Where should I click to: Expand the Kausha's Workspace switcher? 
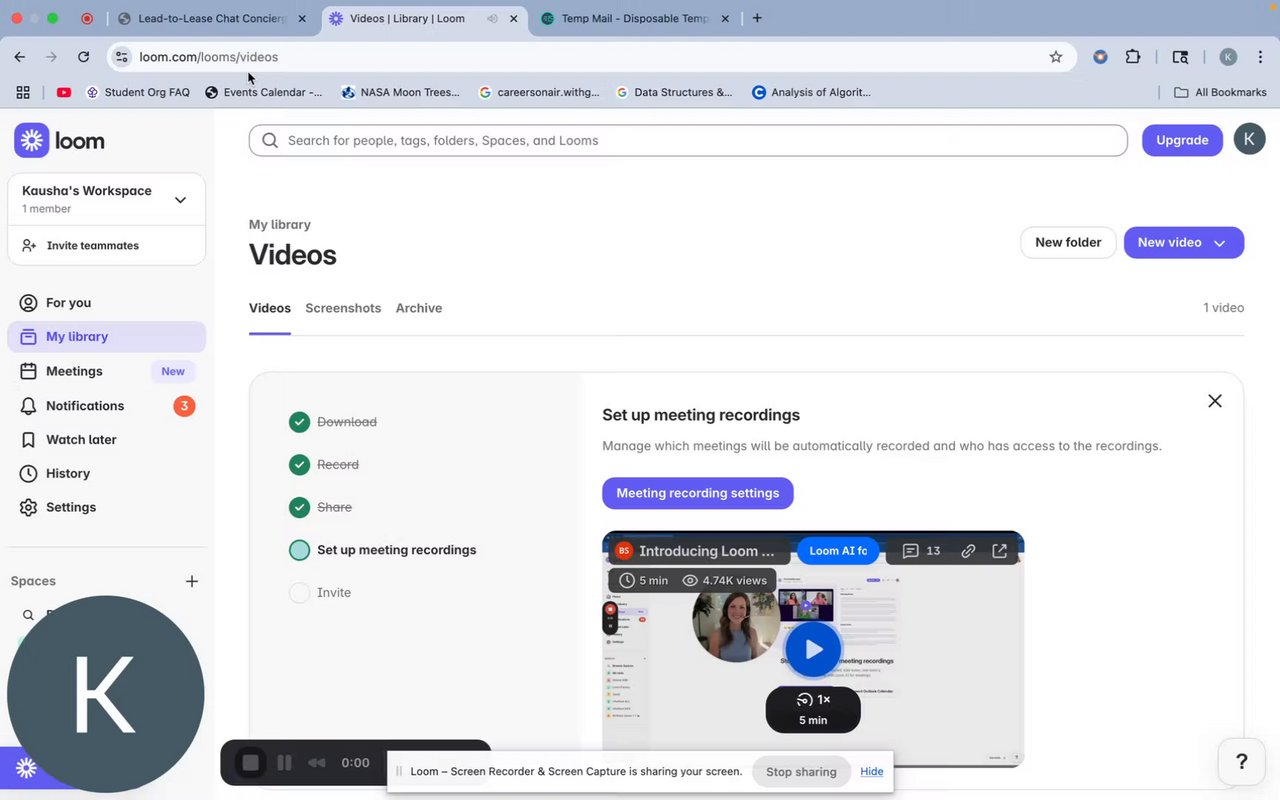click(106, 199)
